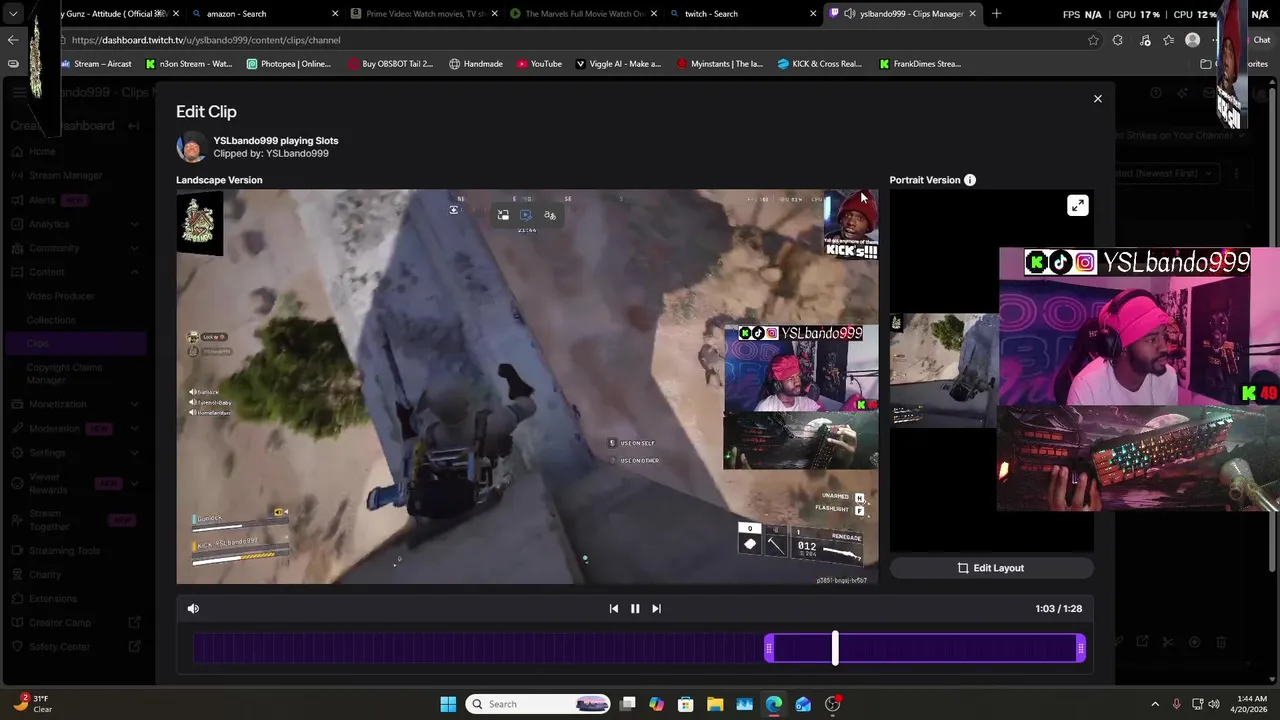The image size is (1280, 720).
Task: Click the dashboard.twitch.tv address bar
Action: (570, 40)
